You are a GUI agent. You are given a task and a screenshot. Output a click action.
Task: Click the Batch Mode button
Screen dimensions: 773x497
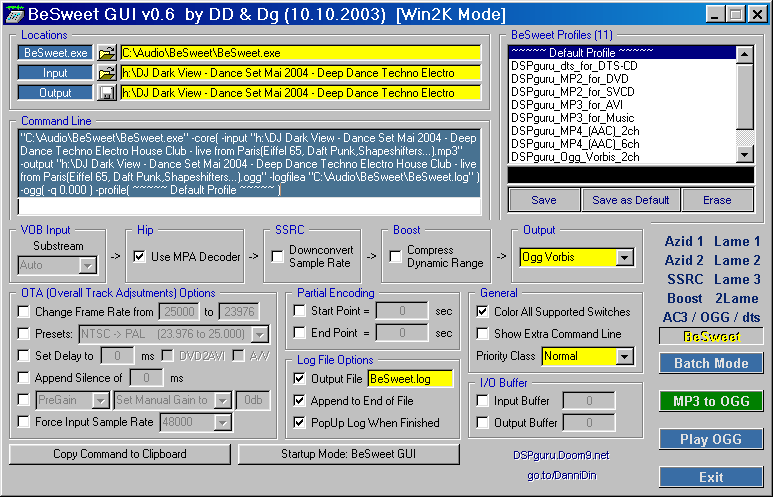711,363
